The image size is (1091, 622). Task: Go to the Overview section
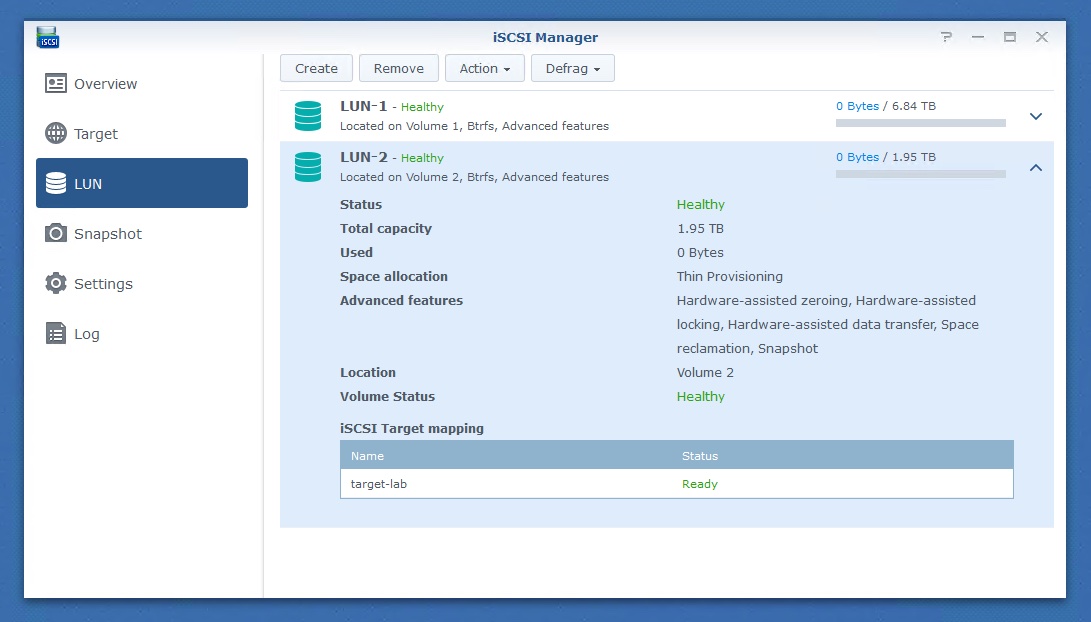point(105,84)
